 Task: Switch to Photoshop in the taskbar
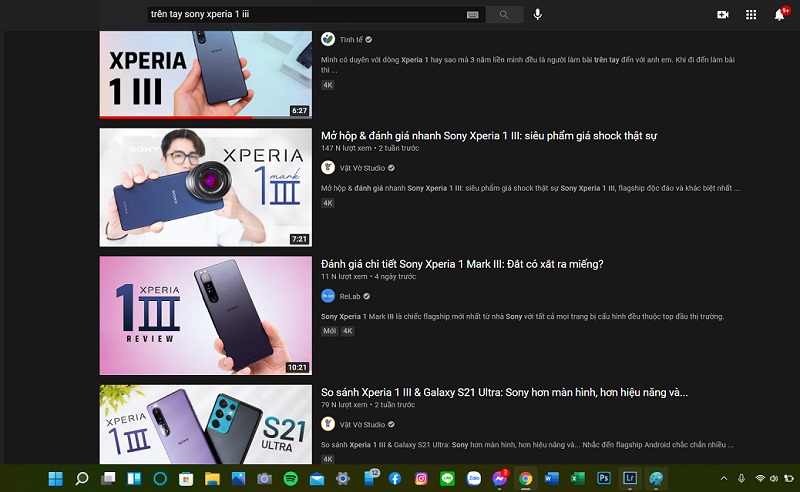[604, 478]
